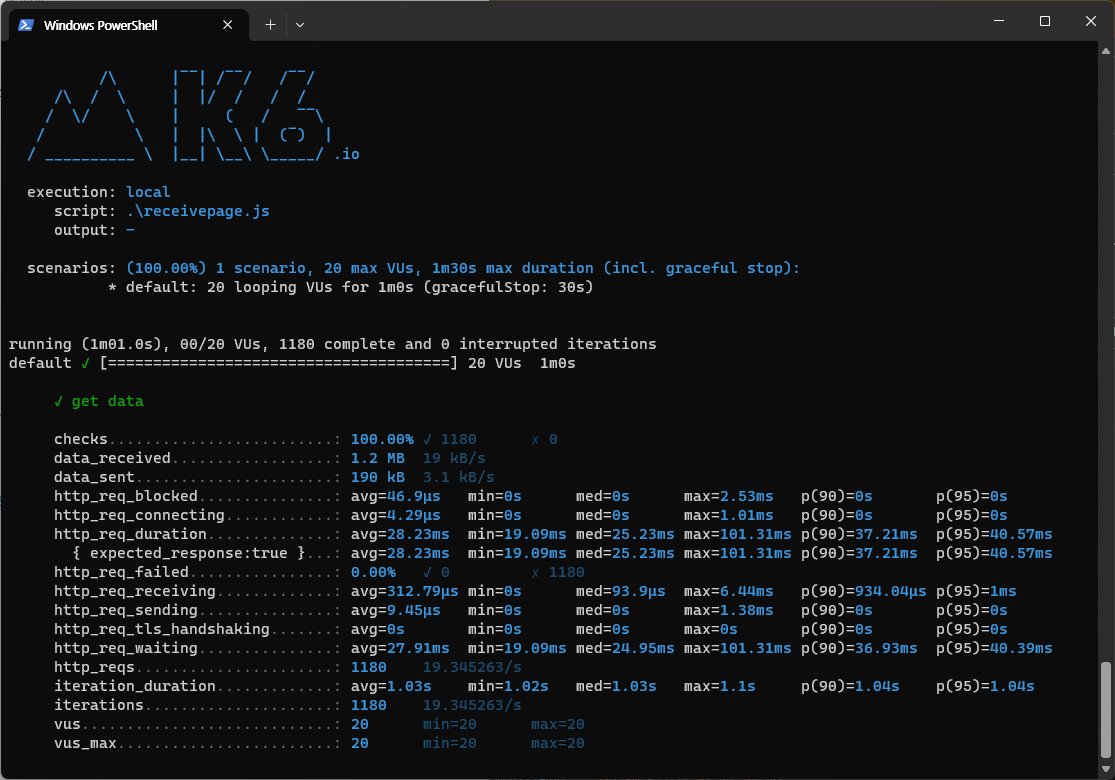Click the '.\receivepage.js' script name
This screenshot has width=1115, height=780.
click(198, 211)
